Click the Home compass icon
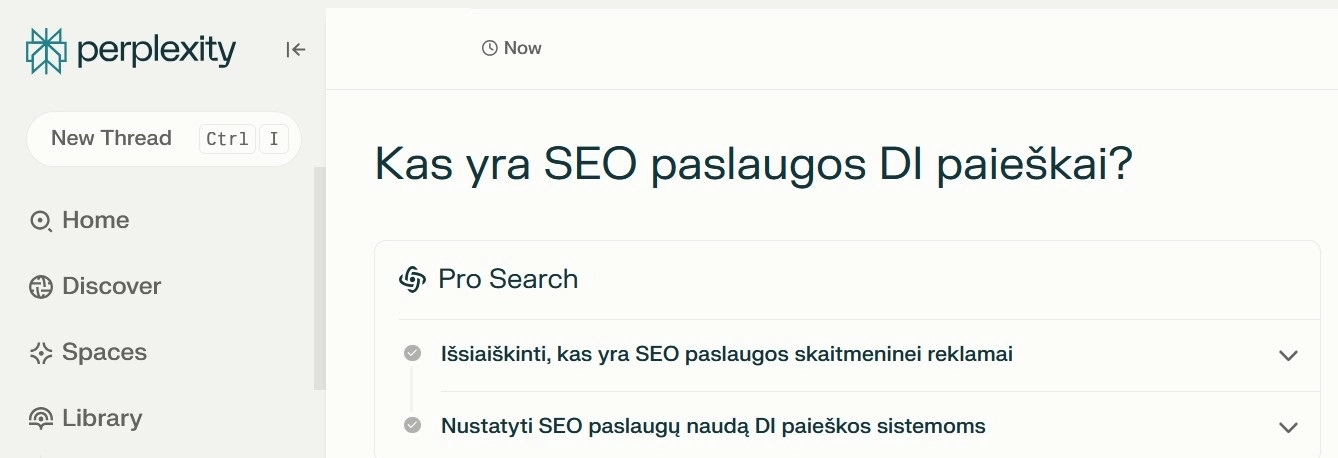This screenshot has width=1338, height=458. (x=41, y=221)
